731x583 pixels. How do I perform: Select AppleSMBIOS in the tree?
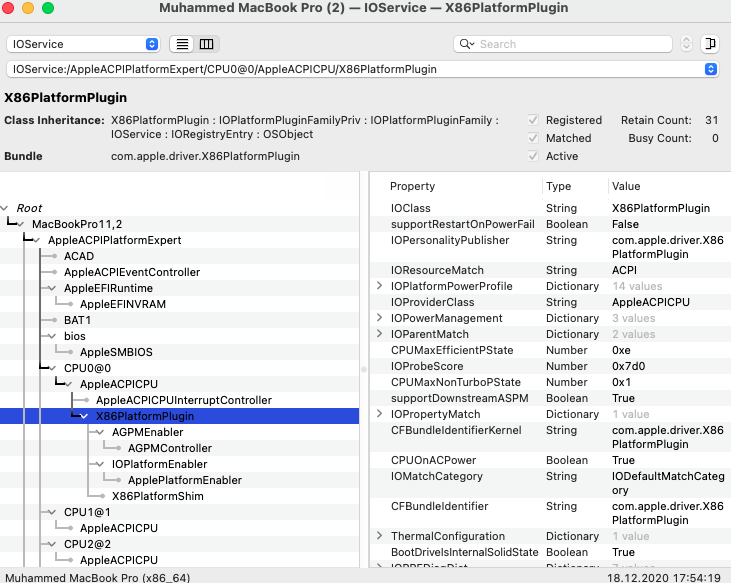point(117,352)
